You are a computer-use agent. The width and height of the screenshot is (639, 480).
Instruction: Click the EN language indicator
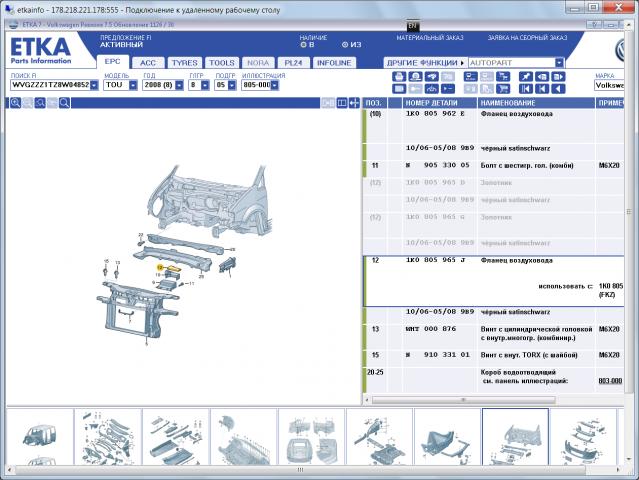(x=412, y=26)
